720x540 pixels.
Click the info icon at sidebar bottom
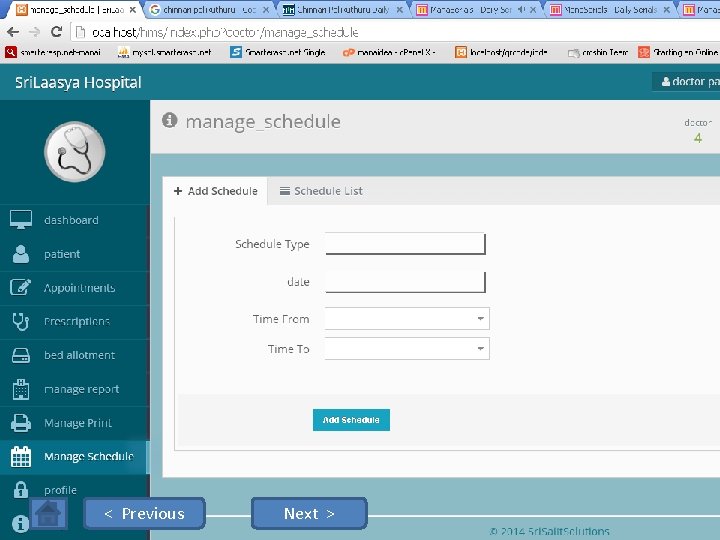(20, 523)
